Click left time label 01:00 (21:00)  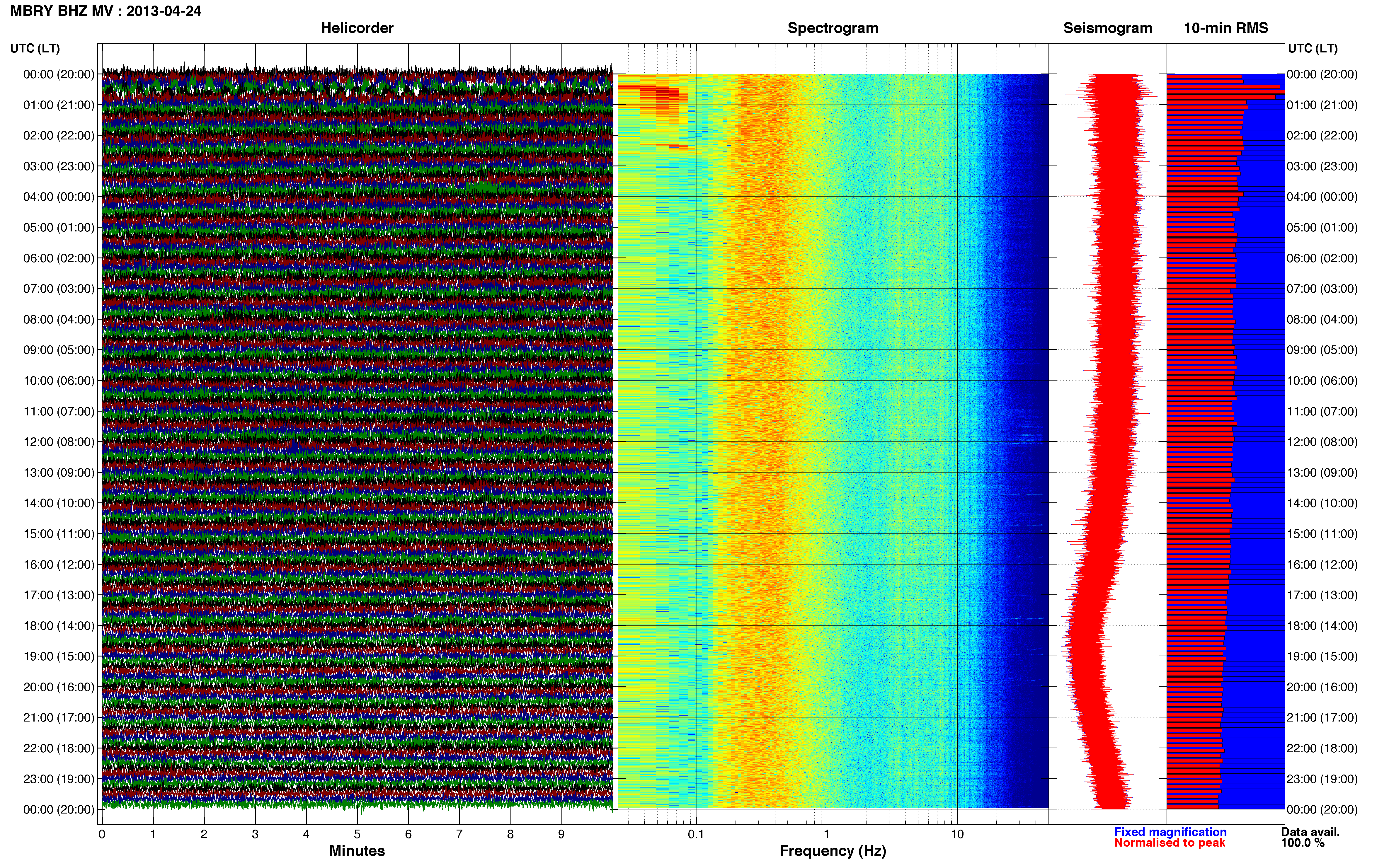[x=59, y=105]
